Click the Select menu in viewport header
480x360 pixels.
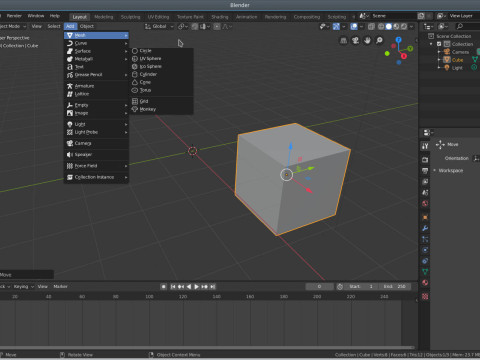coord(54,26)
